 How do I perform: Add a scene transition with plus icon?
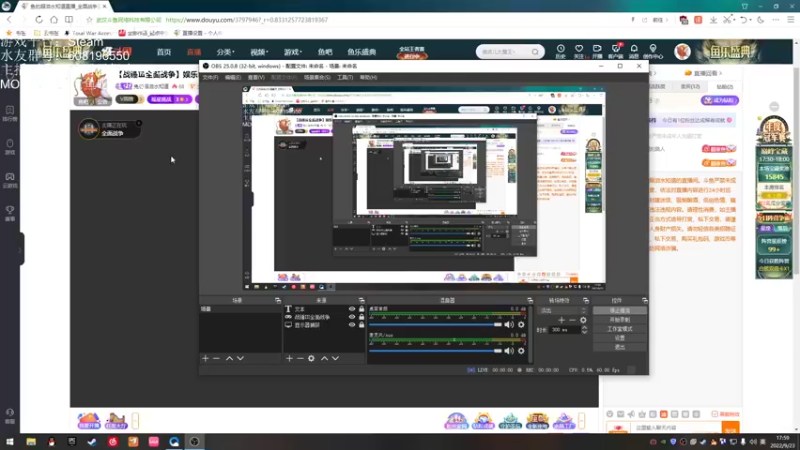coord(562,320)
